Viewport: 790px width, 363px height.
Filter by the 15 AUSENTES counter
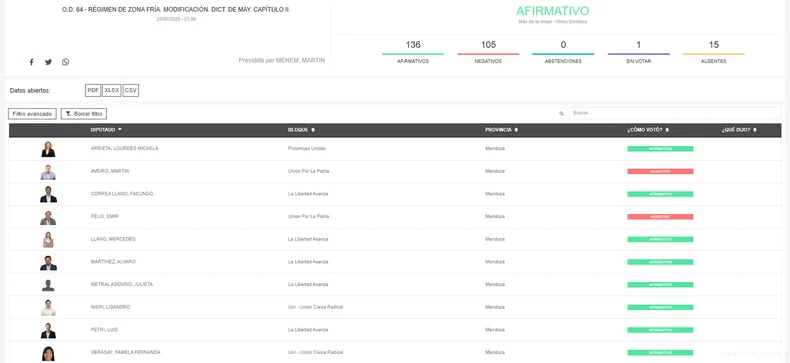(x=714, y=52)
